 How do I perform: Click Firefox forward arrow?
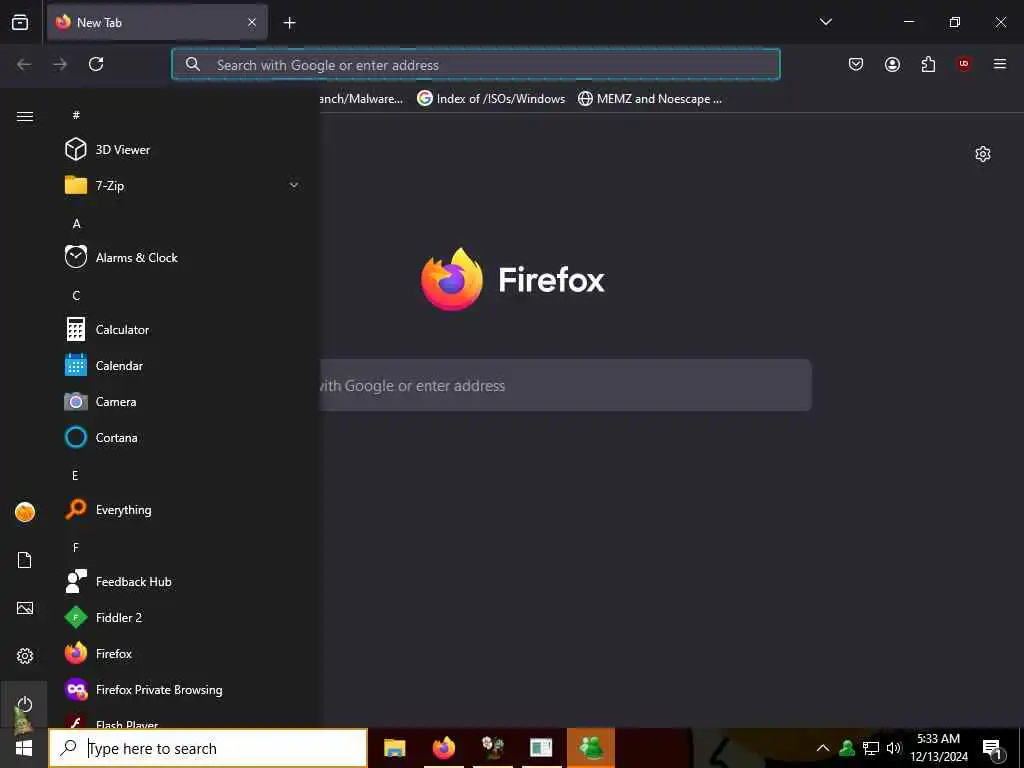coord(60,64)
